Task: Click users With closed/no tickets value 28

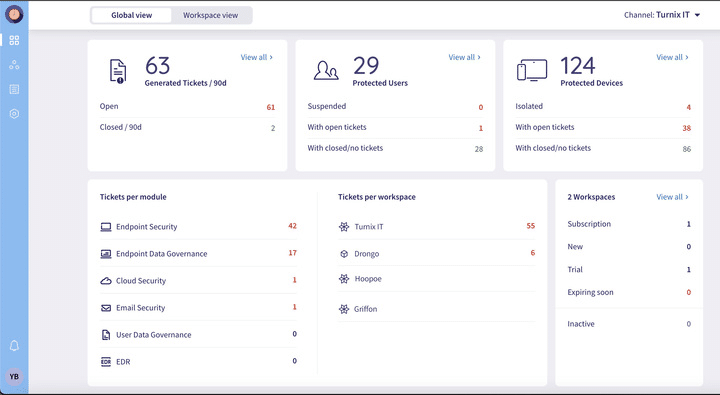Action: point(479,149)
